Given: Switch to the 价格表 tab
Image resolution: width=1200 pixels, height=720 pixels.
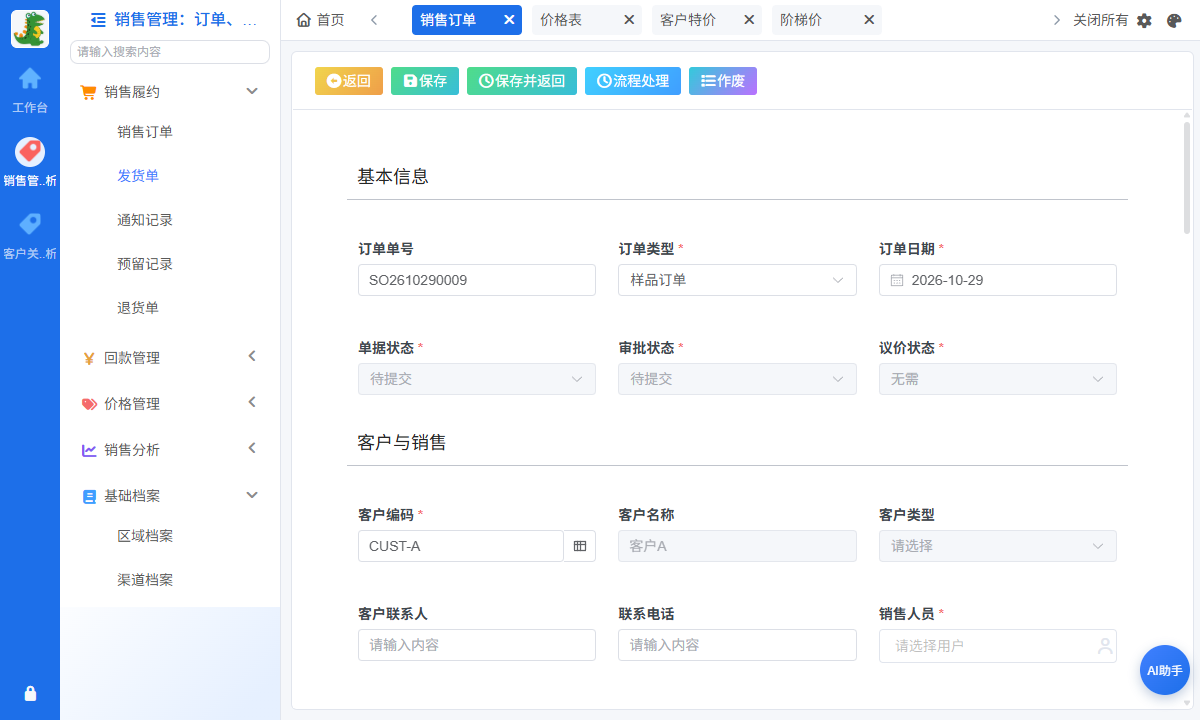Looking at the screenshot, I should [x=562, y=20].
